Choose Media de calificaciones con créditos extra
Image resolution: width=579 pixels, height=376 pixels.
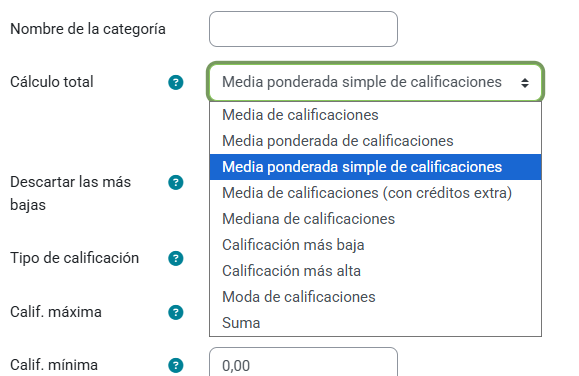click(x=375, y=193)
